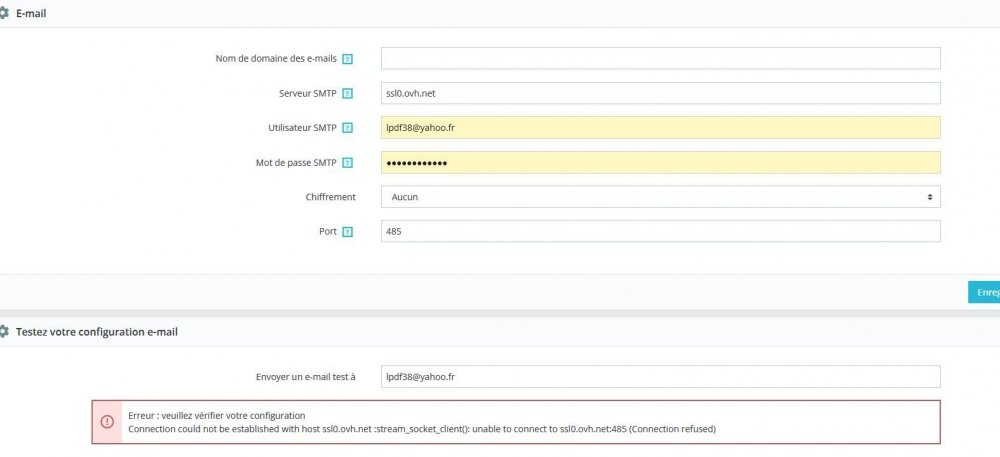
Task: Click the Mot de passe SMTP field
Action: coord(661,163)
